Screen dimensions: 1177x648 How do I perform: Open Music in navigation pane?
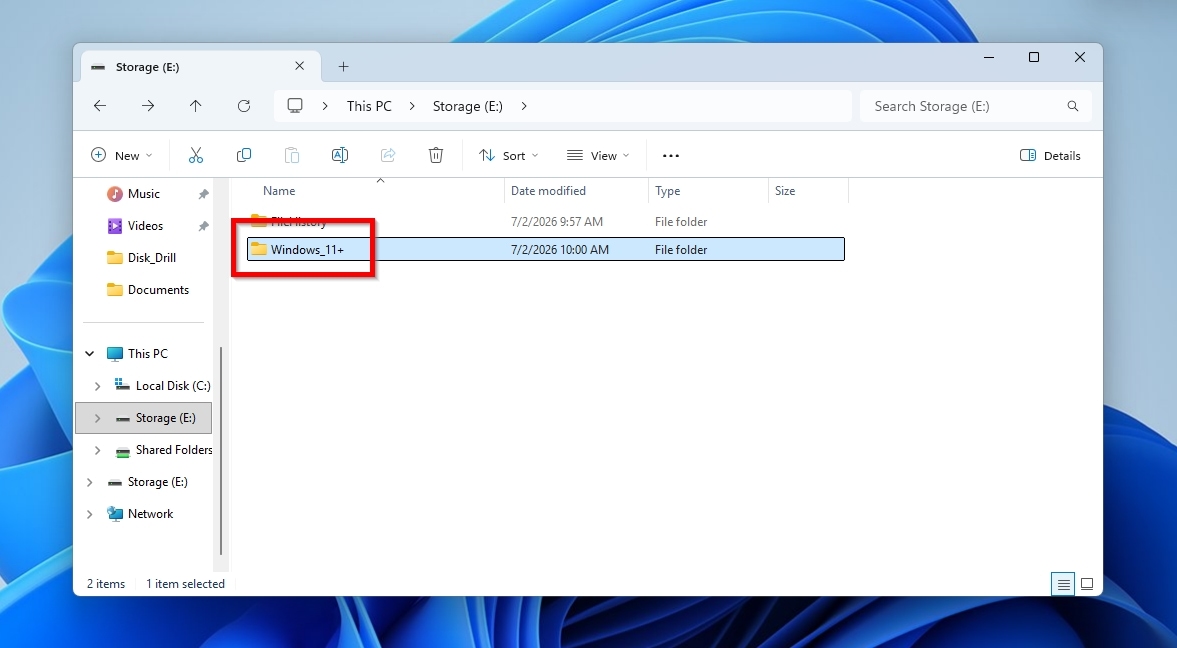143,194
